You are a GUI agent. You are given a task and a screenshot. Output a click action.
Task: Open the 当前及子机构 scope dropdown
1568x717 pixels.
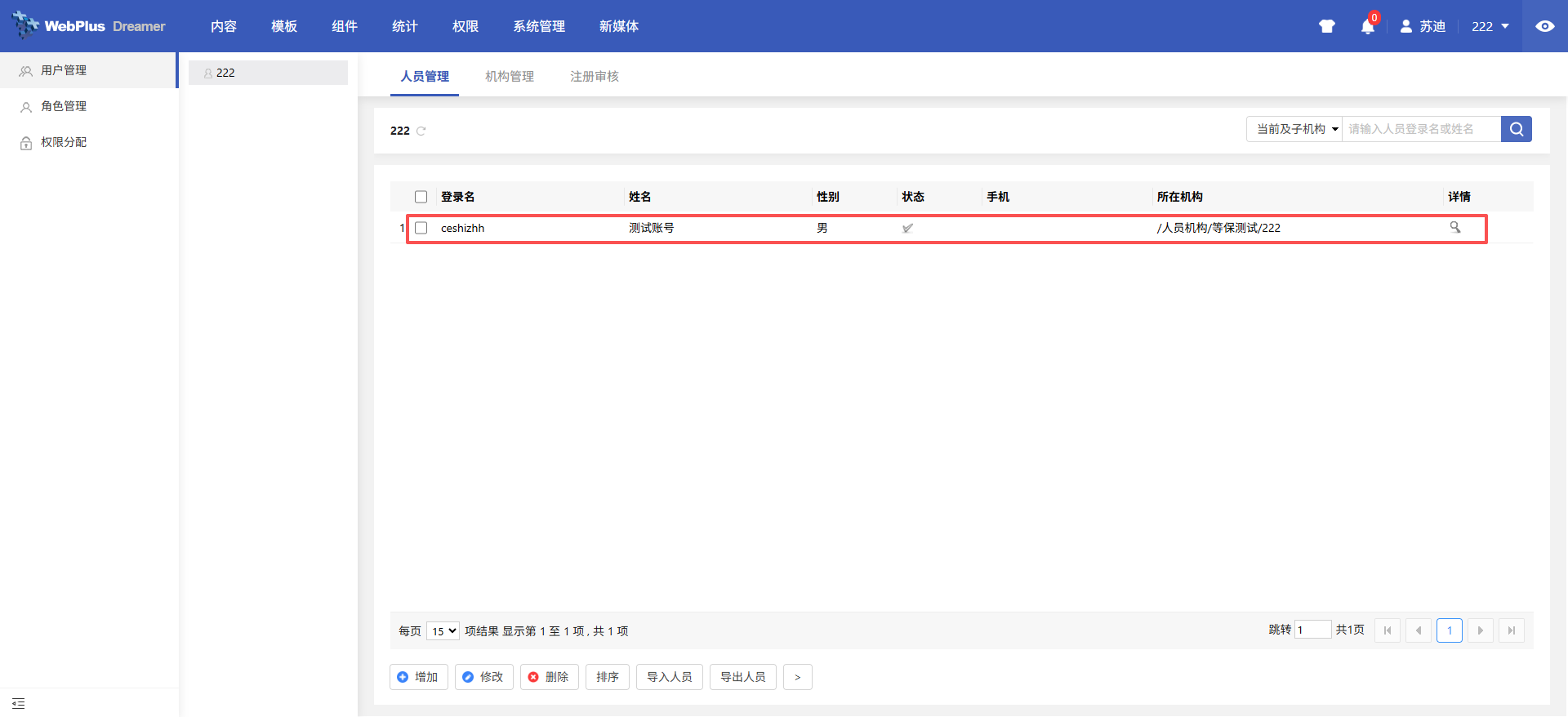pos(1294,129)
